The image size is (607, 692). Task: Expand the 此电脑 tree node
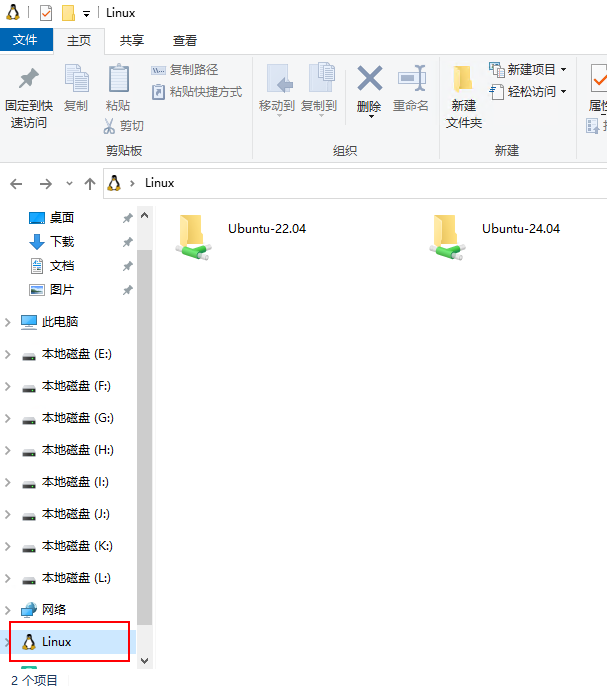click(8, 322)
